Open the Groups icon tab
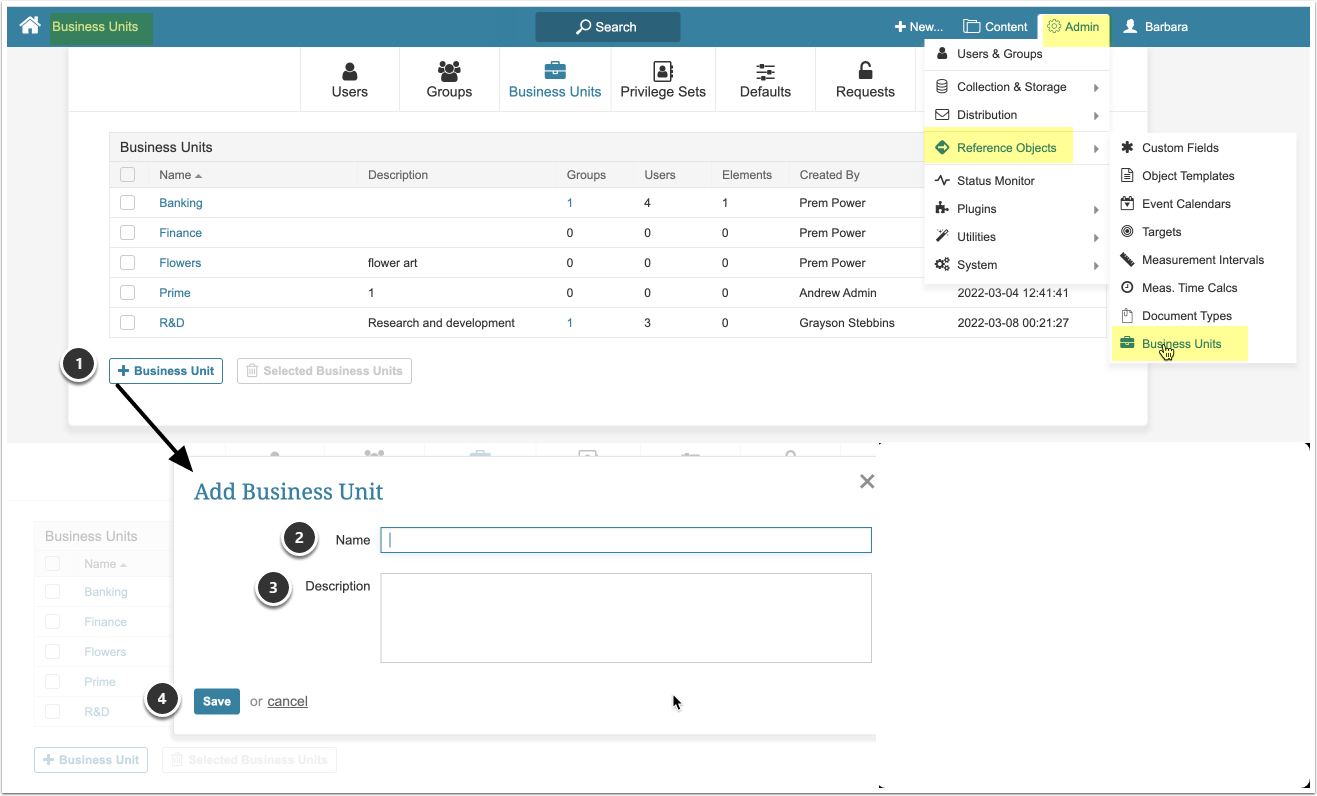This screenshot has height=796, width=1317. coord(449,80)
